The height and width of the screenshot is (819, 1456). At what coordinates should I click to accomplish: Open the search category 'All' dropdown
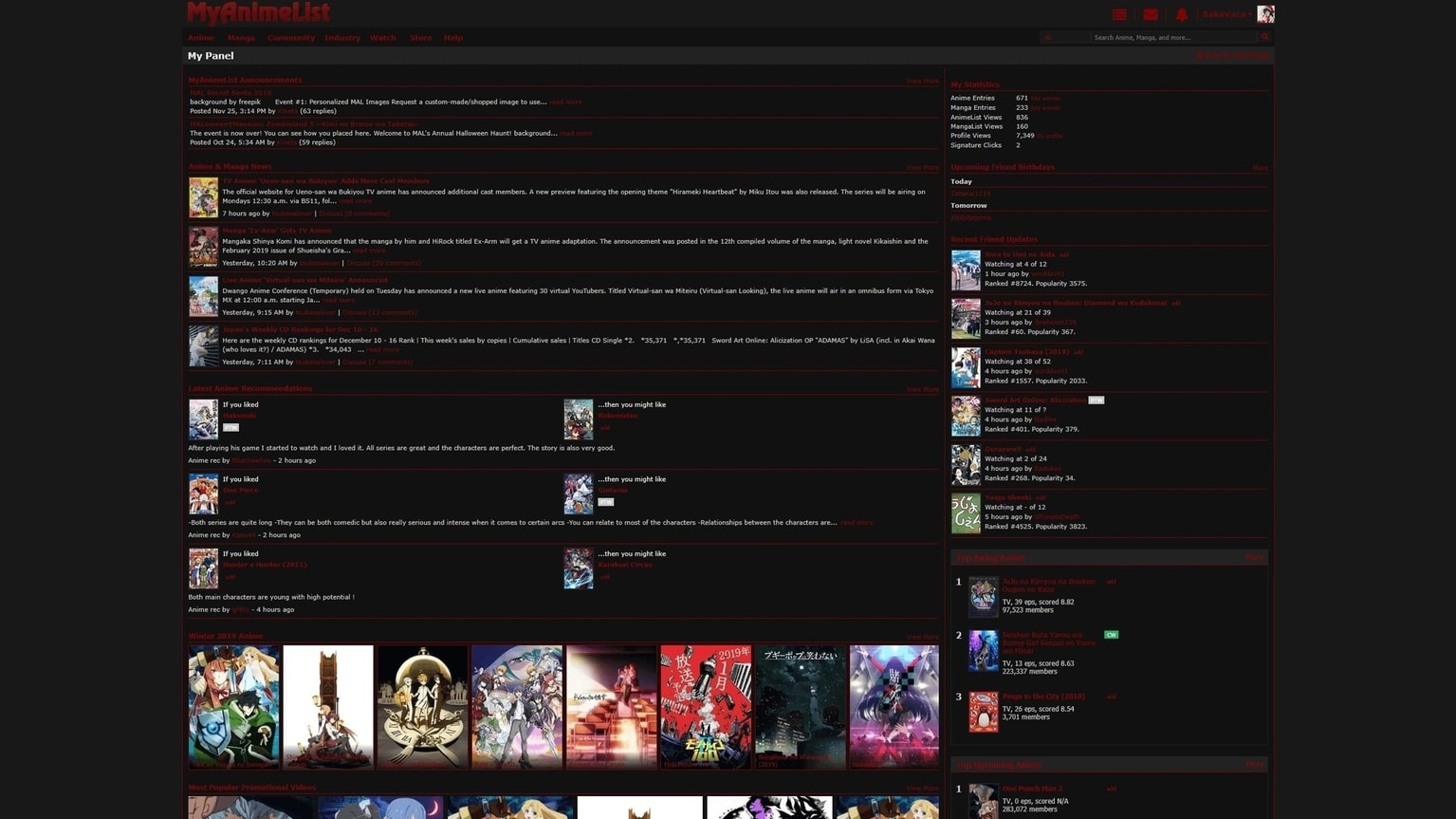coord(1064,37)
